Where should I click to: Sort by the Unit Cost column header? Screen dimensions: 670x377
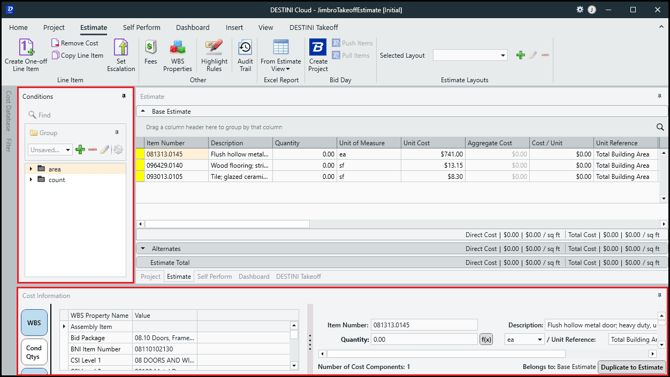433,143
